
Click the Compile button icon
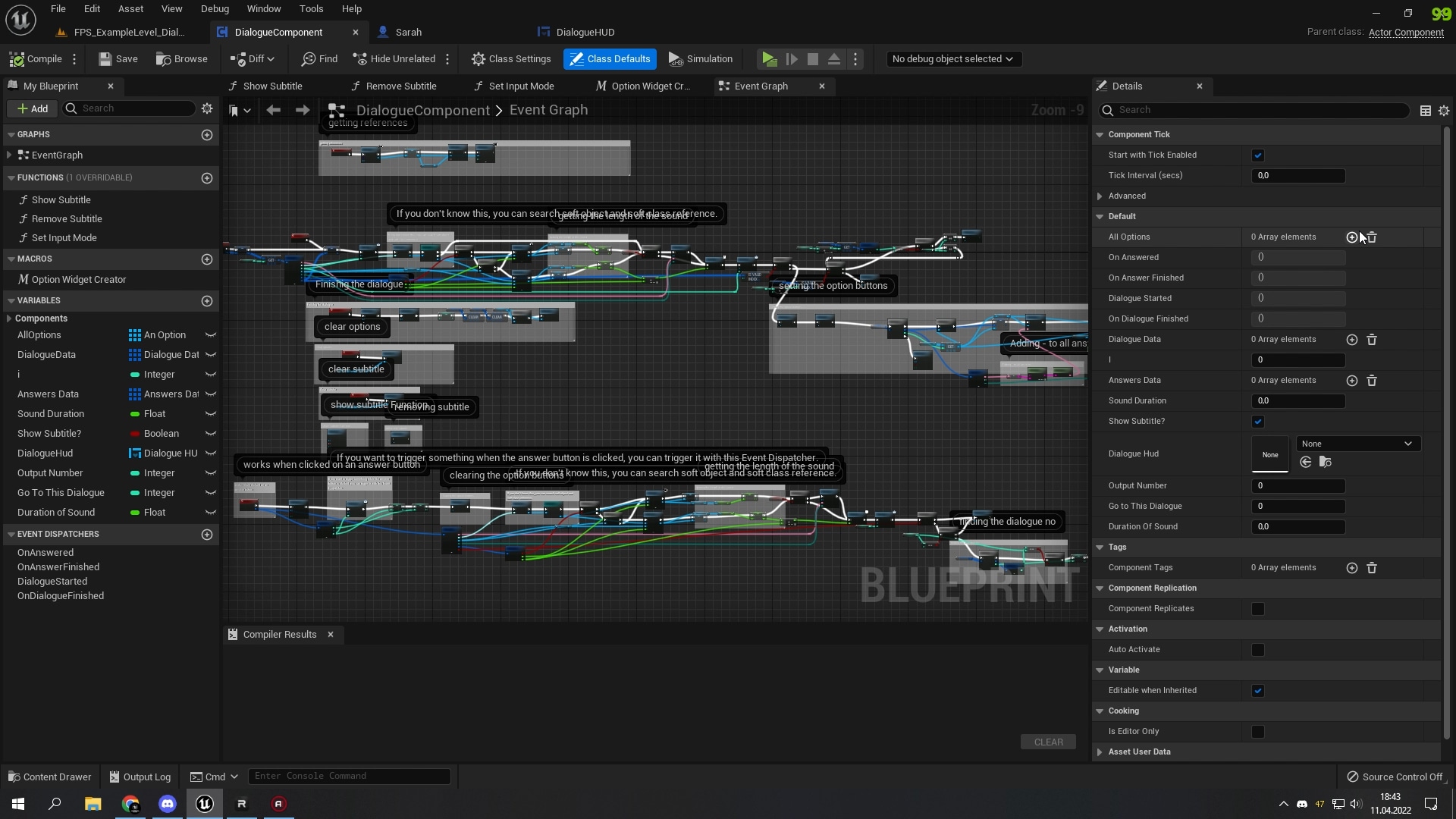point(18,58)
